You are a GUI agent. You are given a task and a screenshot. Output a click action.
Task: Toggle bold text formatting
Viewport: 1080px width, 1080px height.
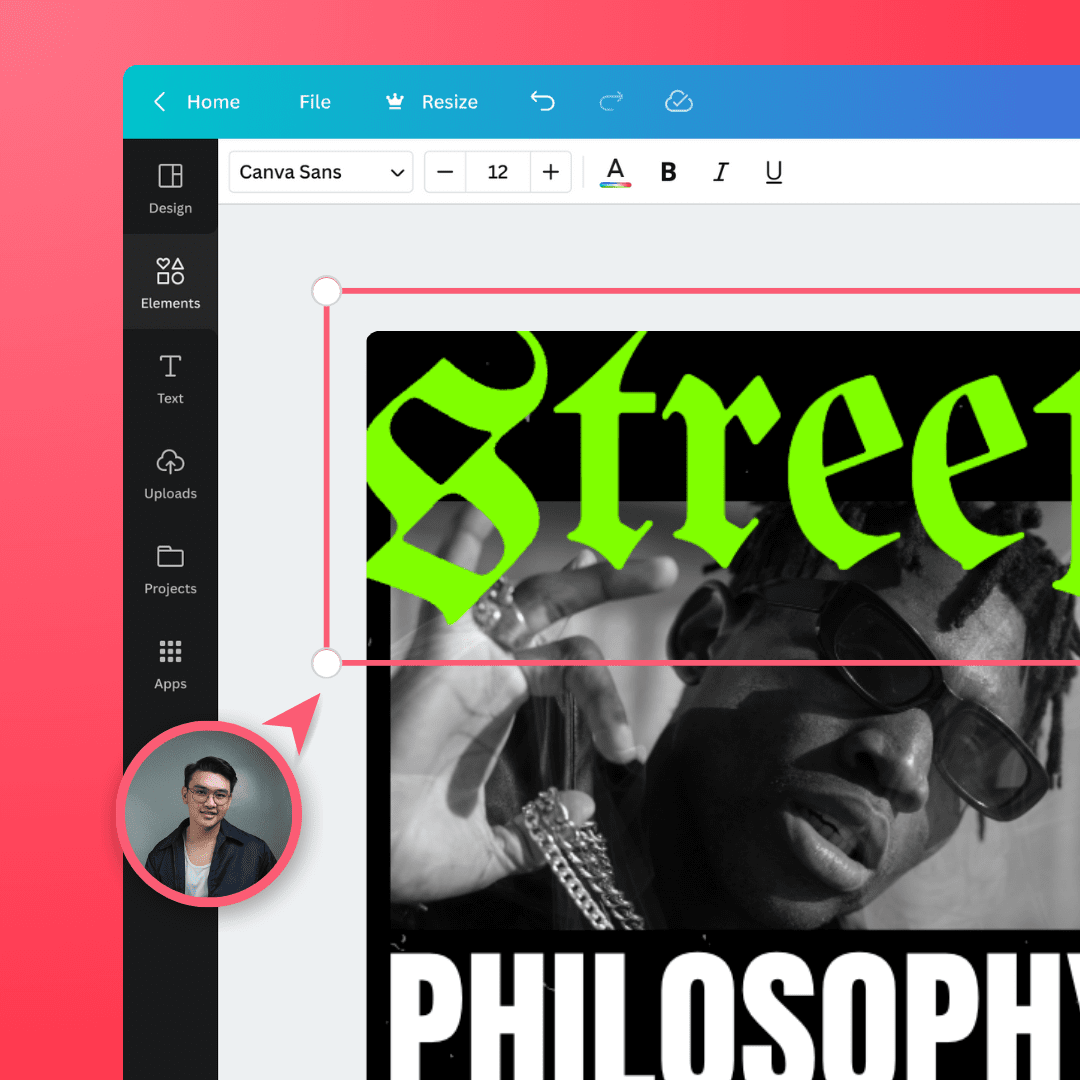669,172
